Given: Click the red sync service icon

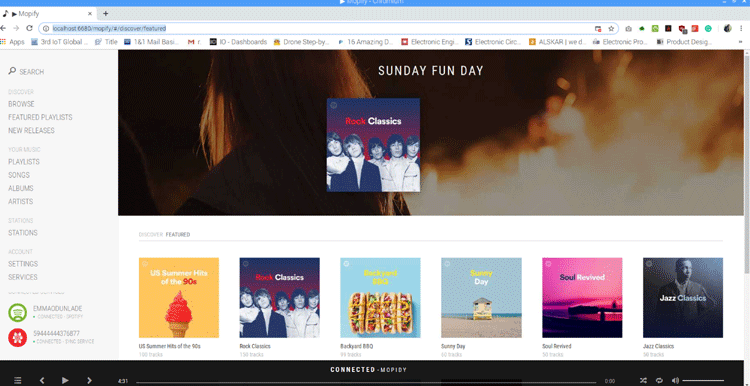Looking at the screenshot, I should (x=18, y=338).
